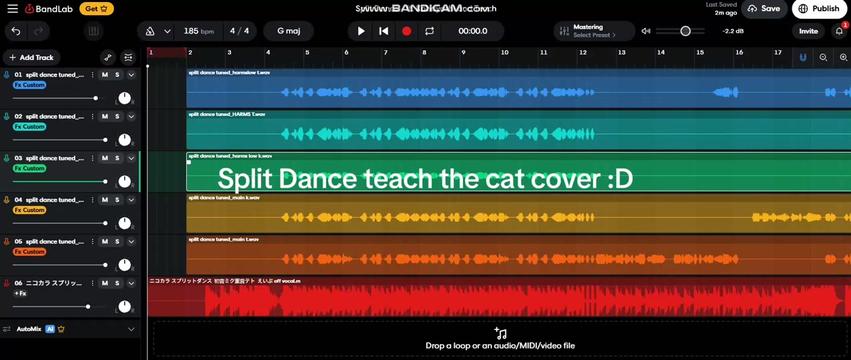This screenshot has height=360, width=851.
Task: Expand track 02 chevron
Action: click(131, 116)
